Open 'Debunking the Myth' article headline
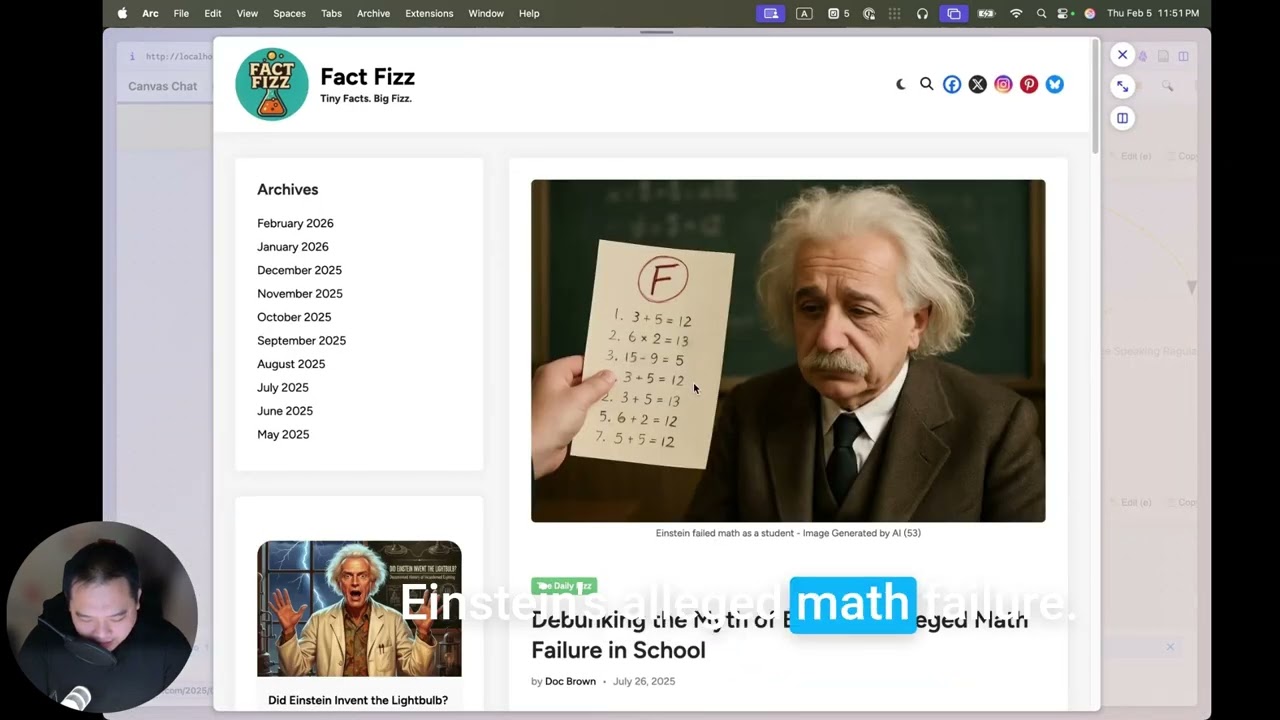 pos(779,635)
